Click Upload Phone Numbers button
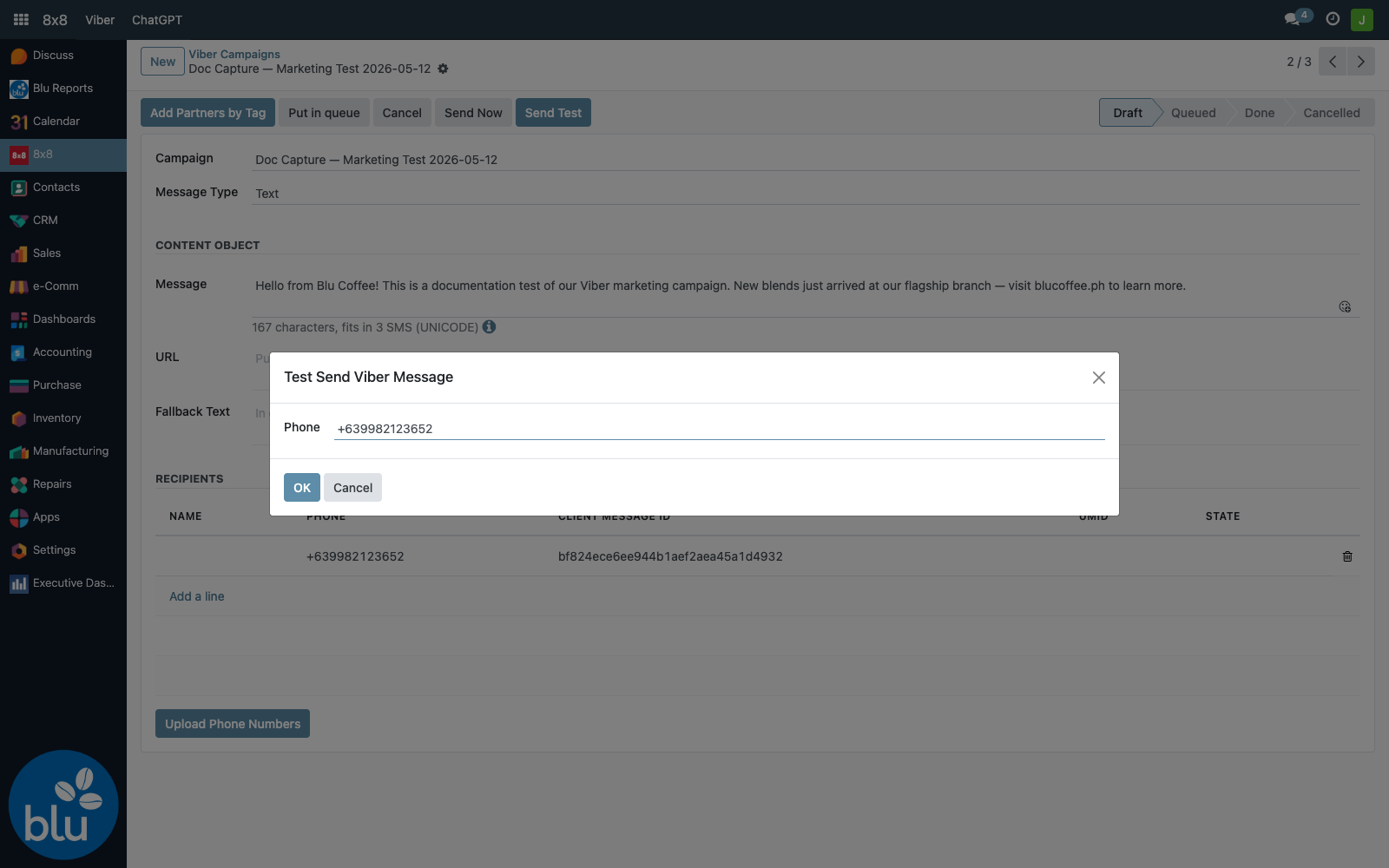Screen dimensions: 1389x868 [233, 724]
